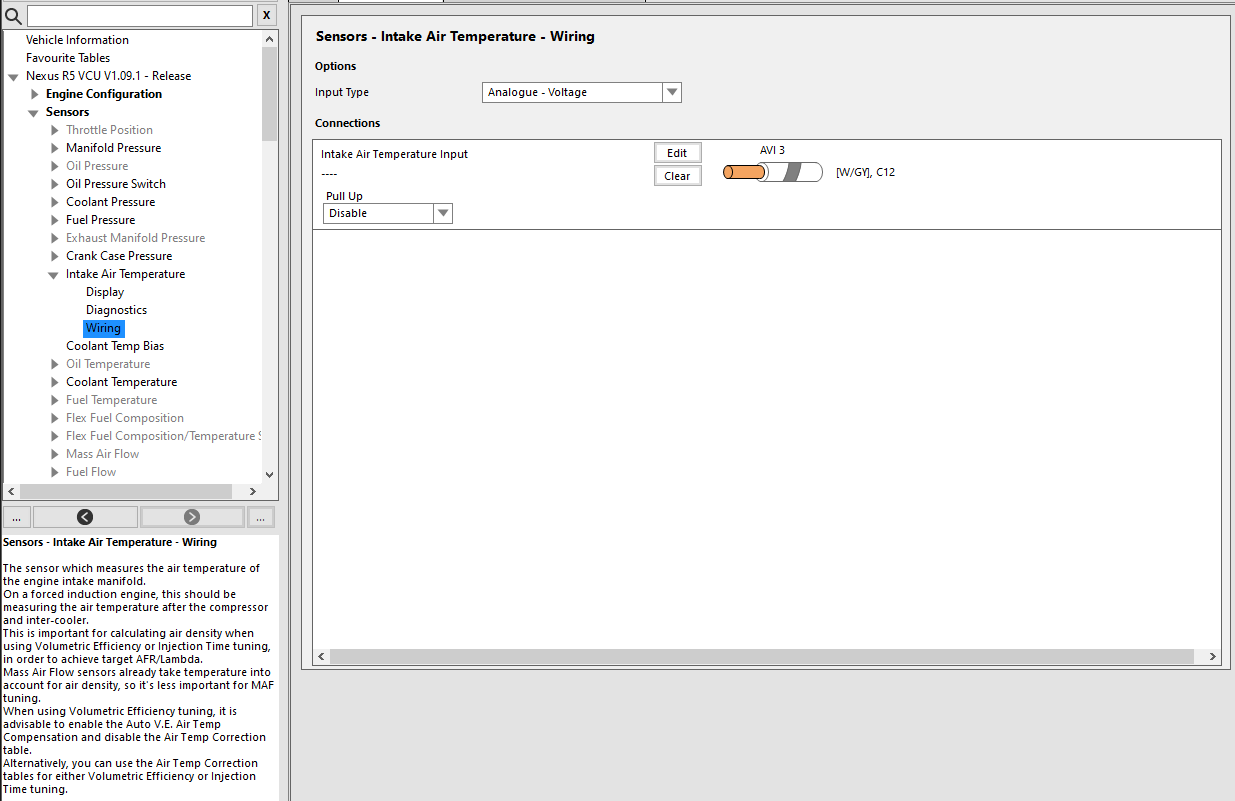
Task: Select Display under Intake Air Temperature
Action: (105, 292)
